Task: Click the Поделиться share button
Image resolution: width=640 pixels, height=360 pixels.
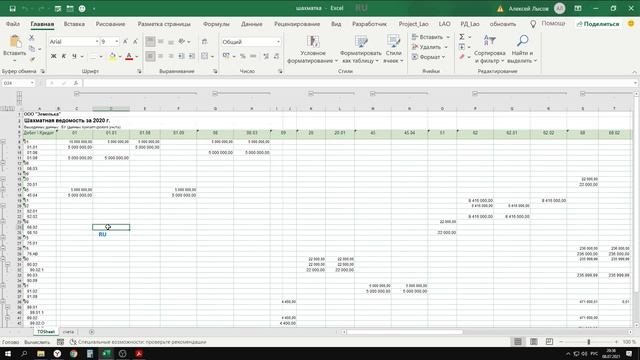Action: [598, 24]
